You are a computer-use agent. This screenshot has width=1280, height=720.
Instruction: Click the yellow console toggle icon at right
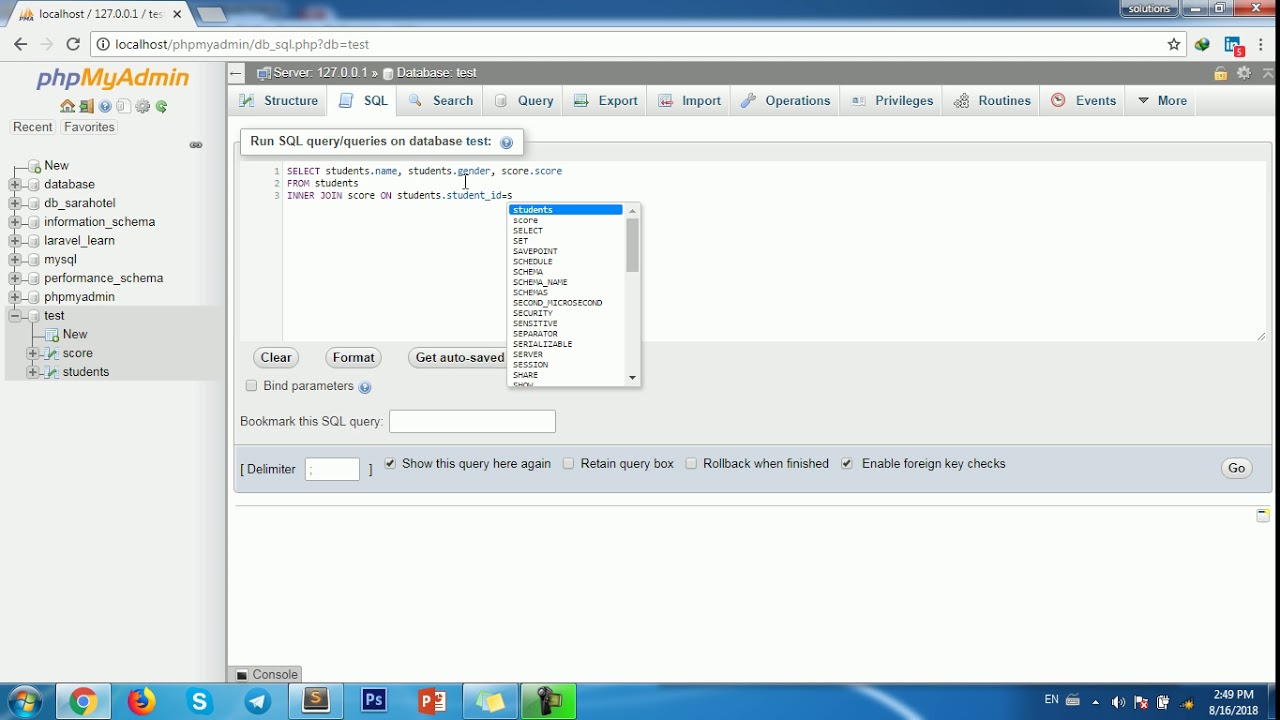point(1263,515)
